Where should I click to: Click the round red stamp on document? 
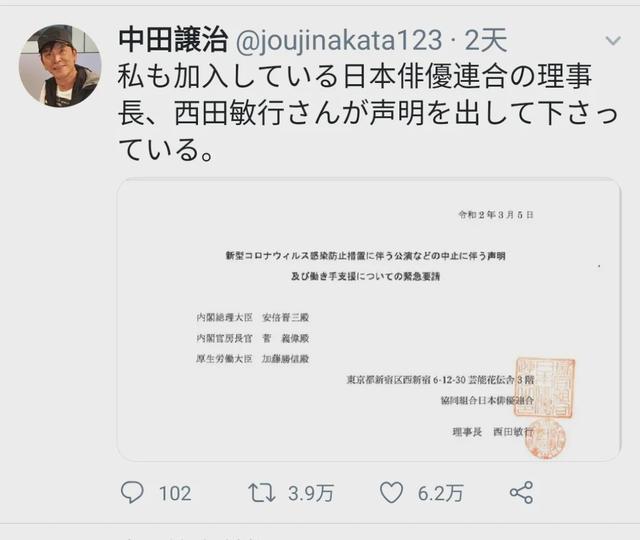[x=544, y=438]
